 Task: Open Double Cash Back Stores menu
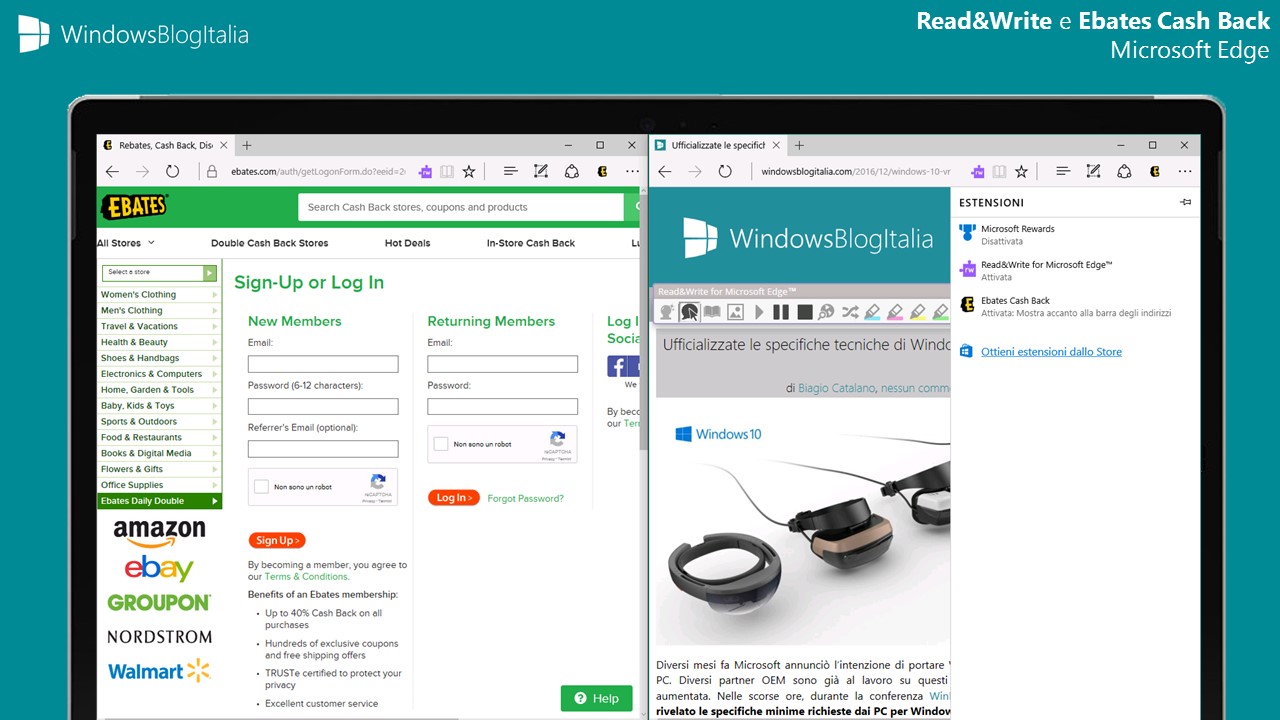point(269,243)
